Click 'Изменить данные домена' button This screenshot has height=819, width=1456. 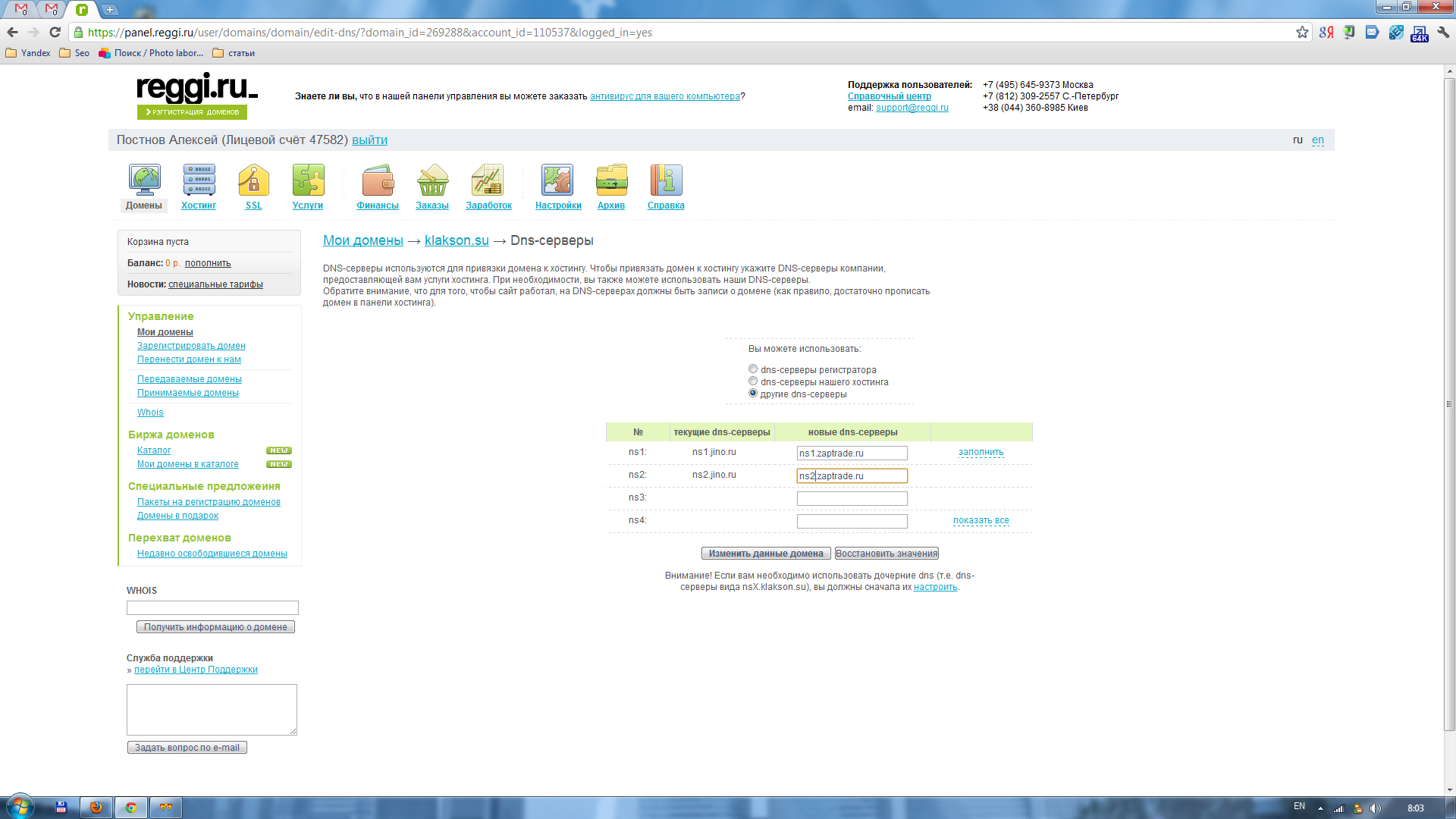(766, 554)
